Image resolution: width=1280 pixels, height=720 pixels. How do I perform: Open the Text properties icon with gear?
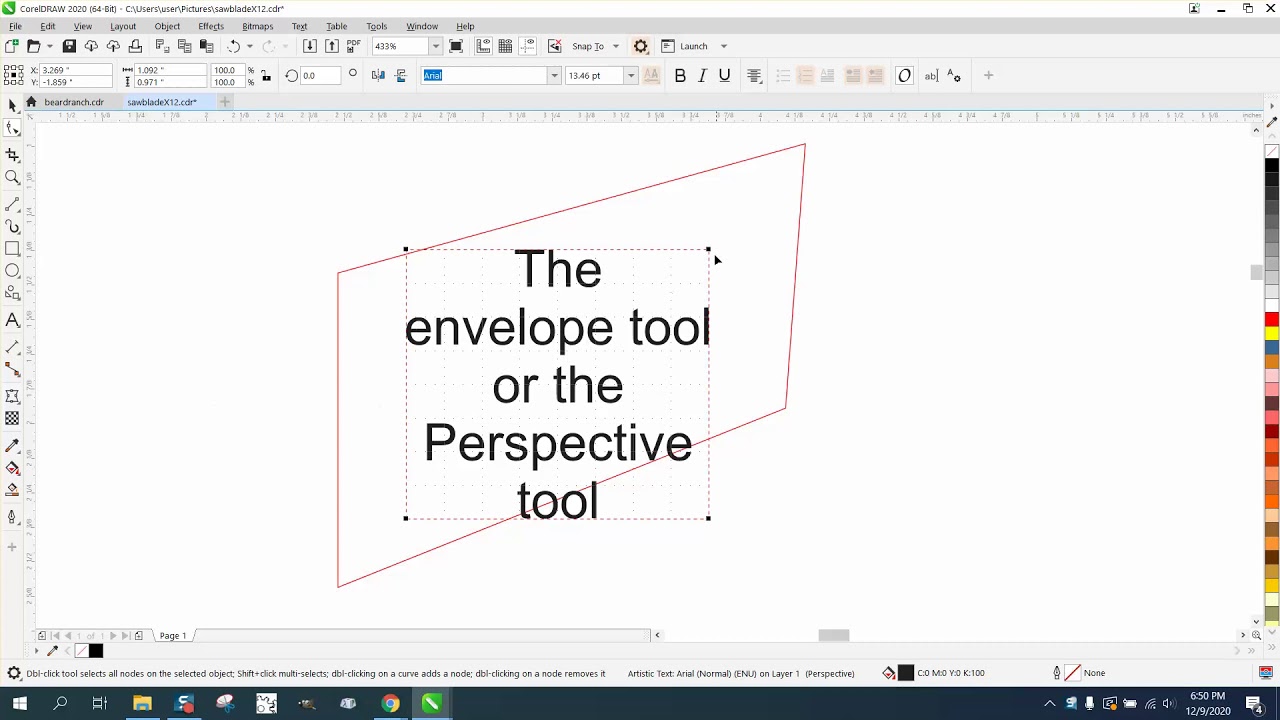coord(954,76)
